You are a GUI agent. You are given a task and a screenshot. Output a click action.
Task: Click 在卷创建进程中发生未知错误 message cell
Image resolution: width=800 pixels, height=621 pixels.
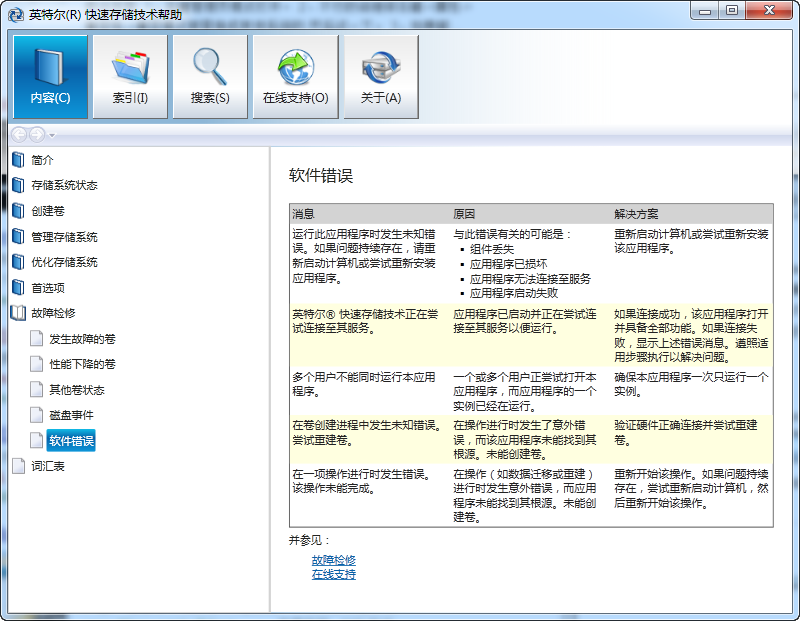pyautogui.click(x=367, y=432)
